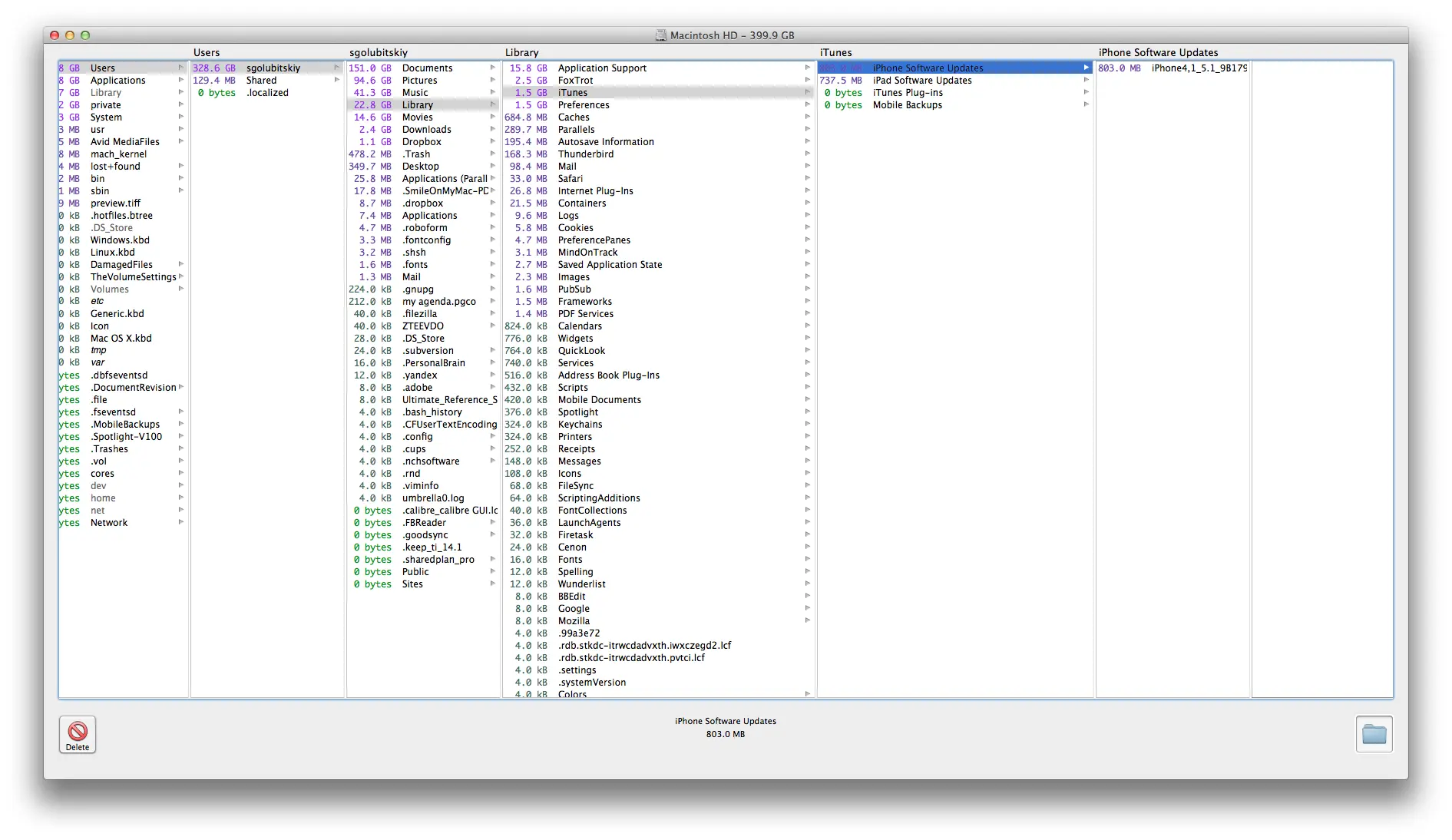Select the Ultimate_Reference_S entry
Image resolution: width=1452 pixels, height=840 pixels.
tap(423, 400)
